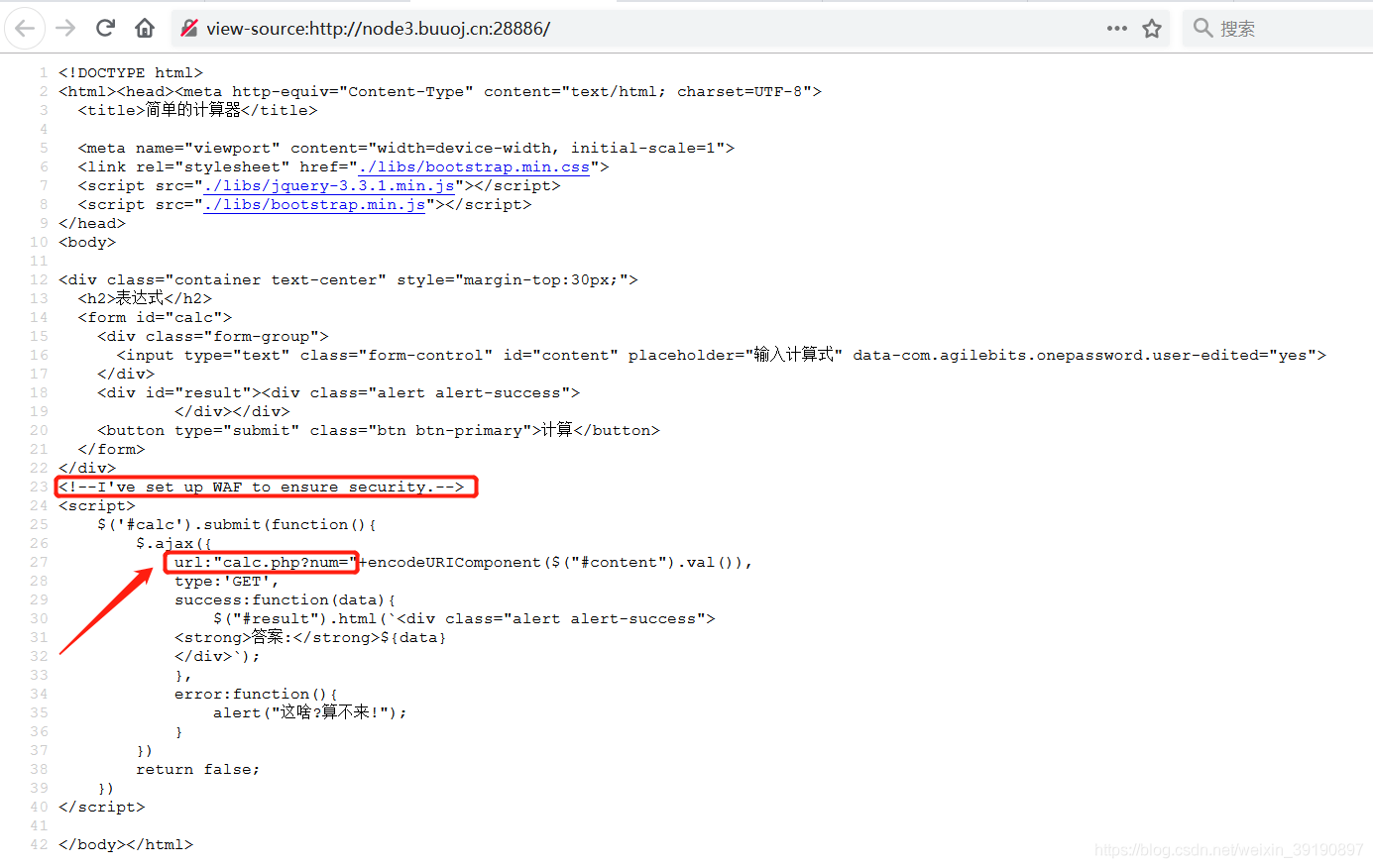The image size is (1373, 868).
Task: Click the type:'GET', line
Action: pyautogui.click(x=227, y=581)
